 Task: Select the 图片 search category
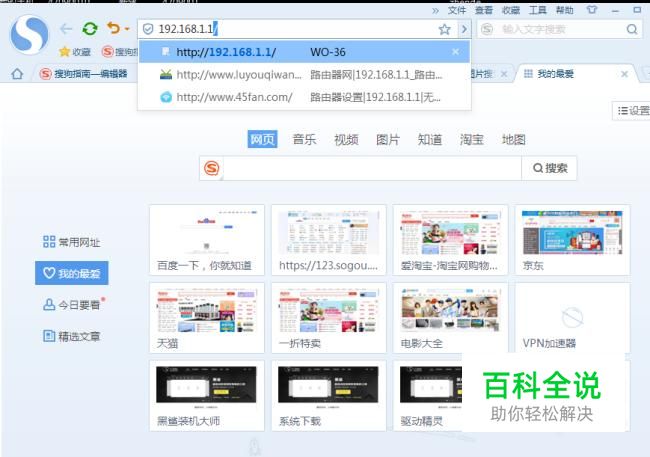(388, 139)
